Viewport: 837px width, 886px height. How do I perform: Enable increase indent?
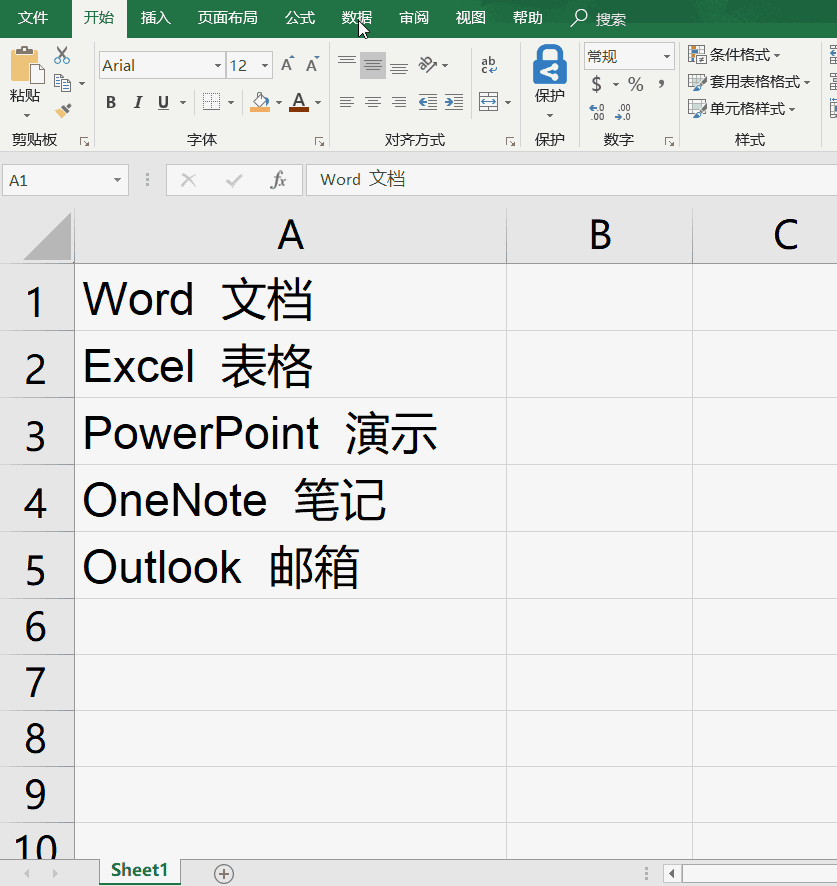point(454,102)
